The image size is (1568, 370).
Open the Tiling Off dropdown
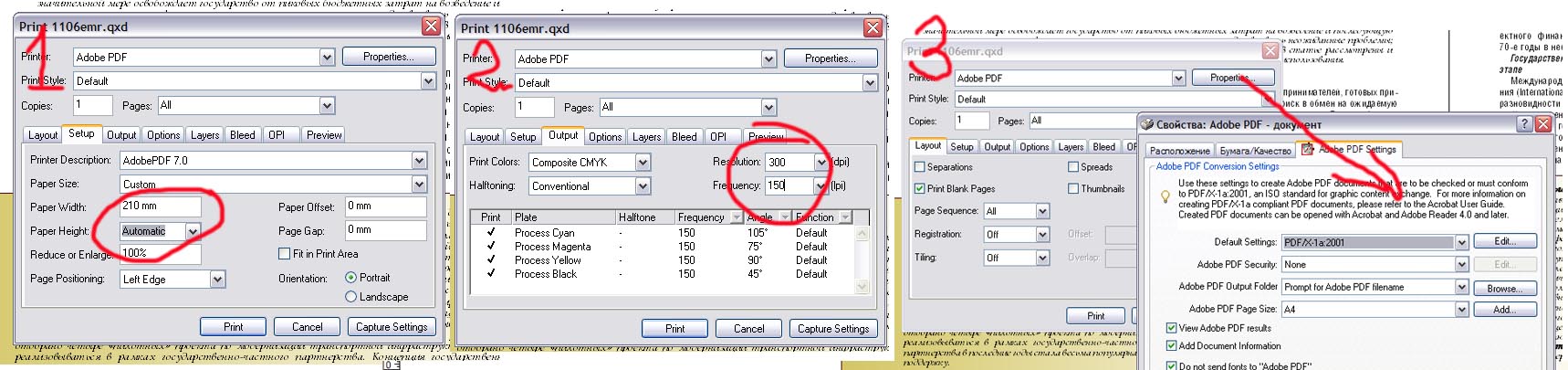(1042, 259)
